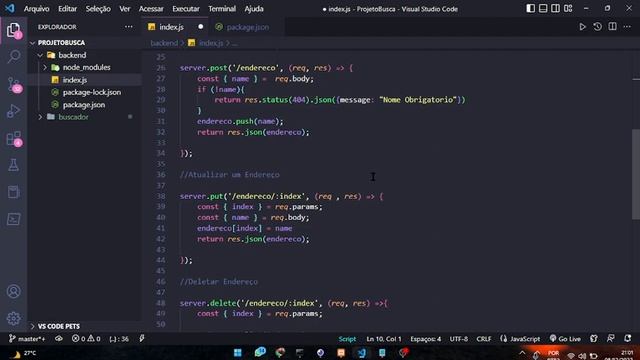Click index.js in the breadcrumb path

[x=211, y=43]
